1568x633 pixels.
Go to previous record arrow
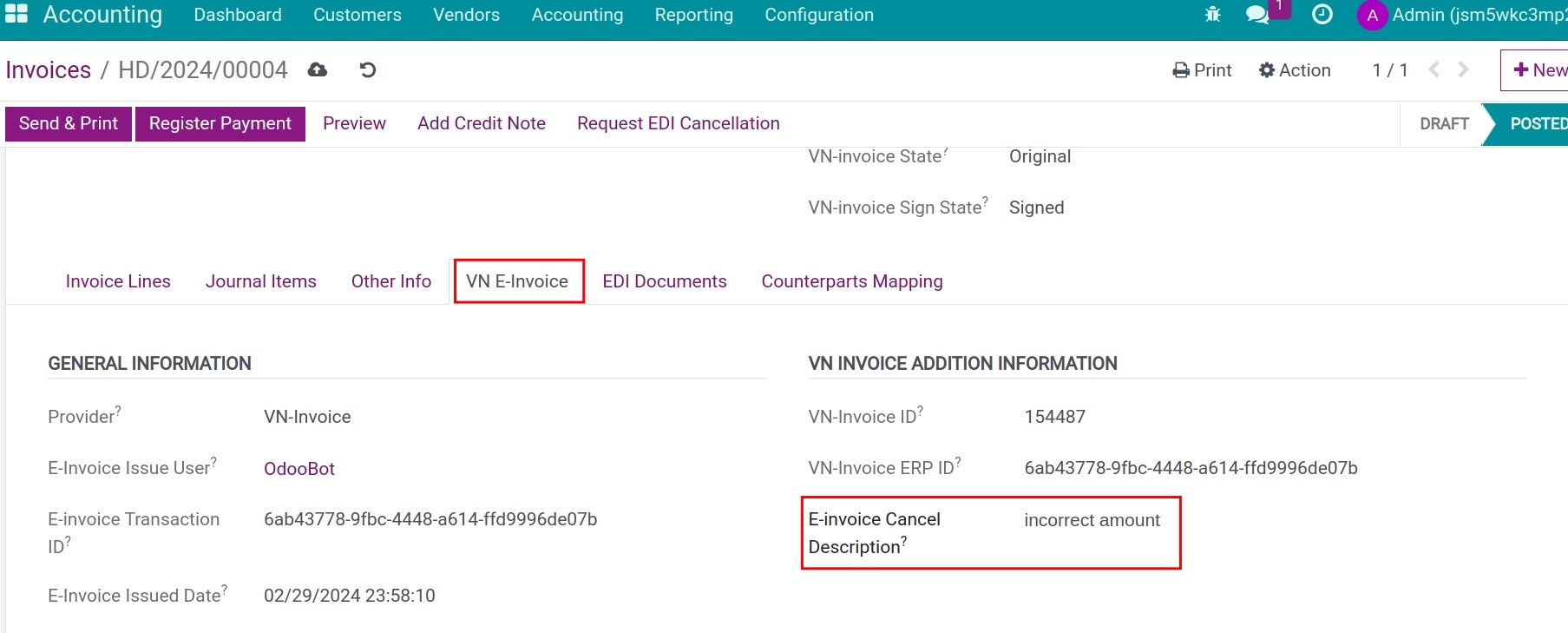pos(1434,69)
